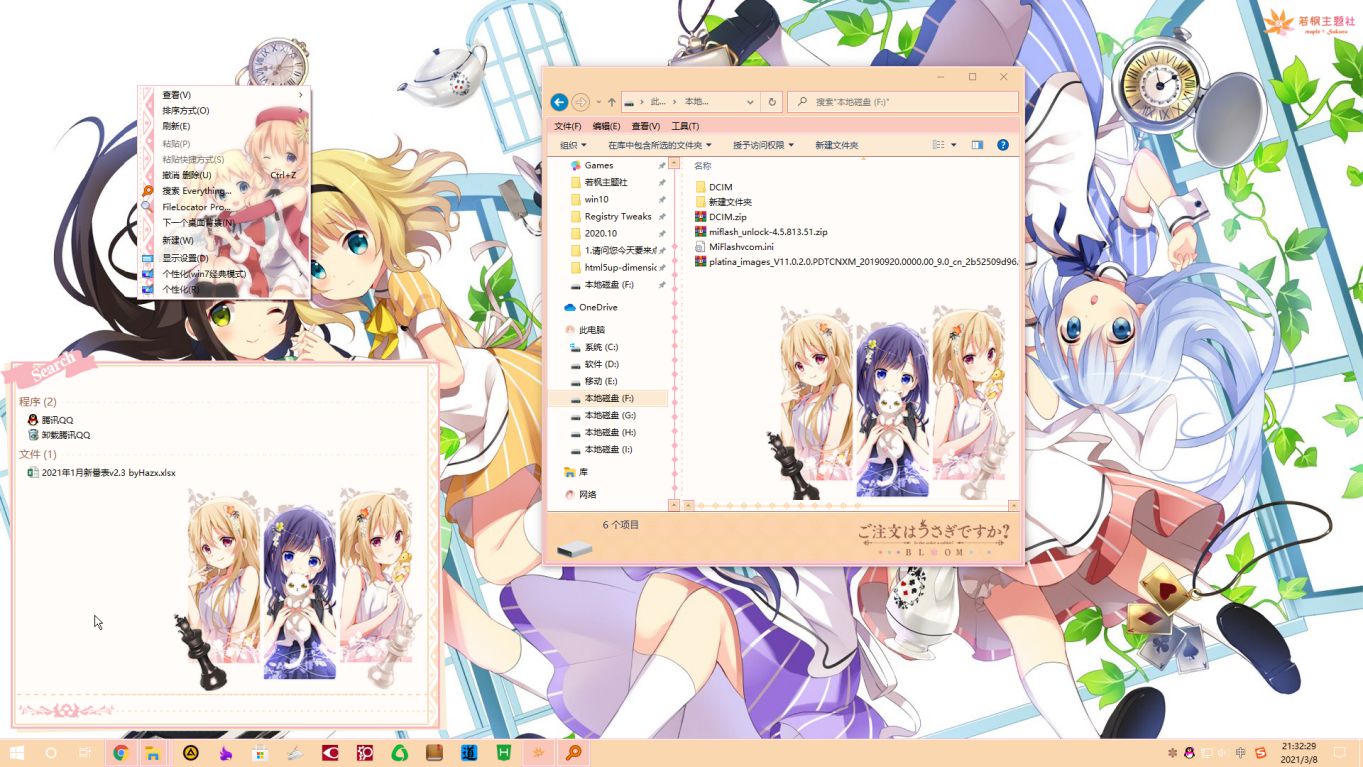Click the view layout icon in Explorer
1363x767 pixels.
pyautogui.click(x=938, y=145)
